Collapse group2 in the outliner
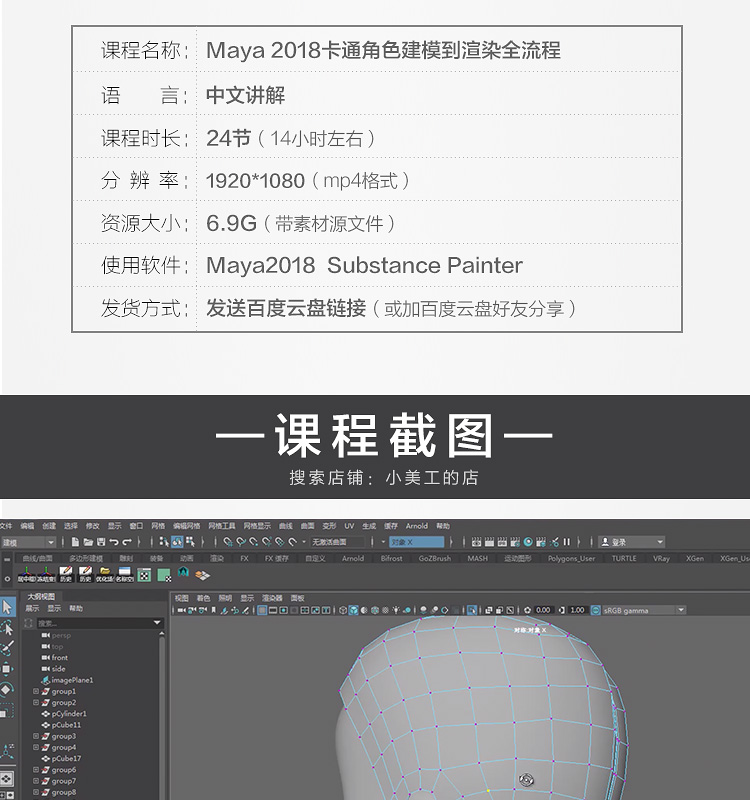 [x=36, y=703]
